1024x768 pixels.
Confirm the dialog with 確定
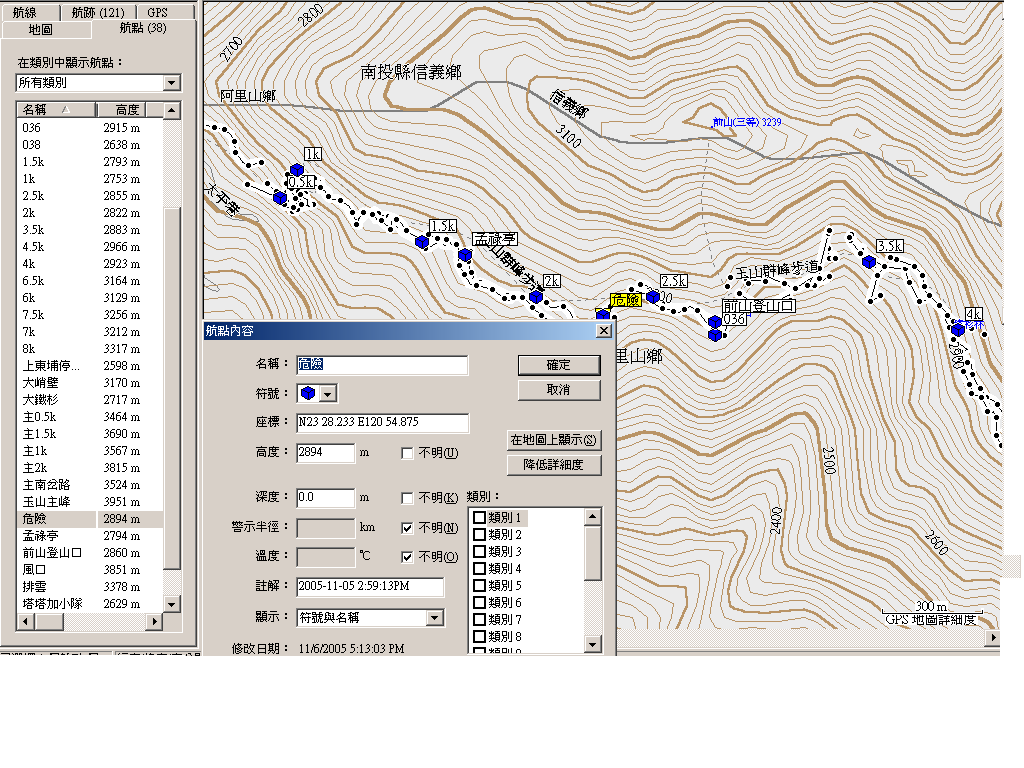(559, 365)
